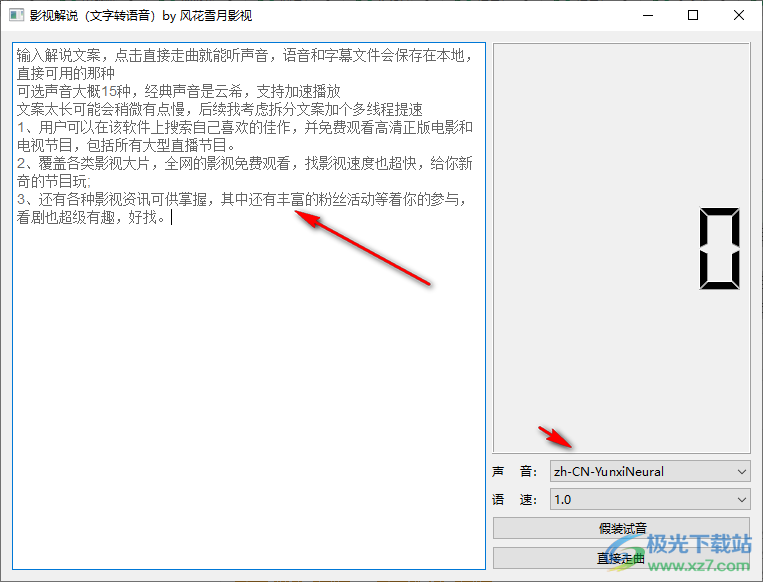Viewport: 763px width, 582px height.
Task: Click empty area of the script text box
Action: click(248, 400)
